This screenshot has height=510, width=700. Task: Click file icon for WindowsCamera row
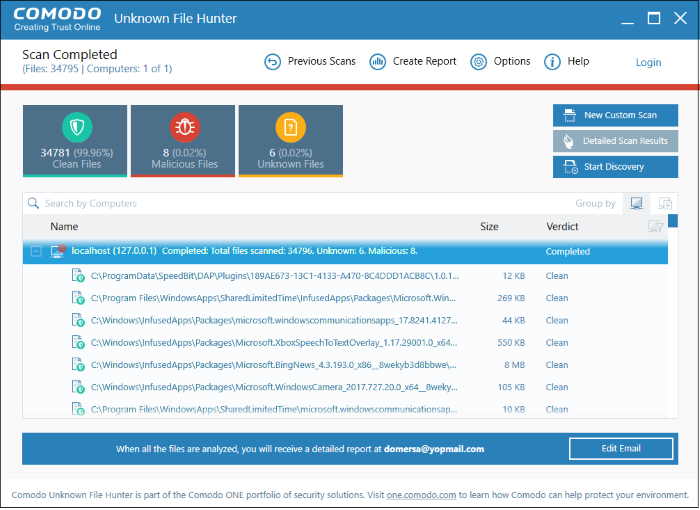click(78, 387)
